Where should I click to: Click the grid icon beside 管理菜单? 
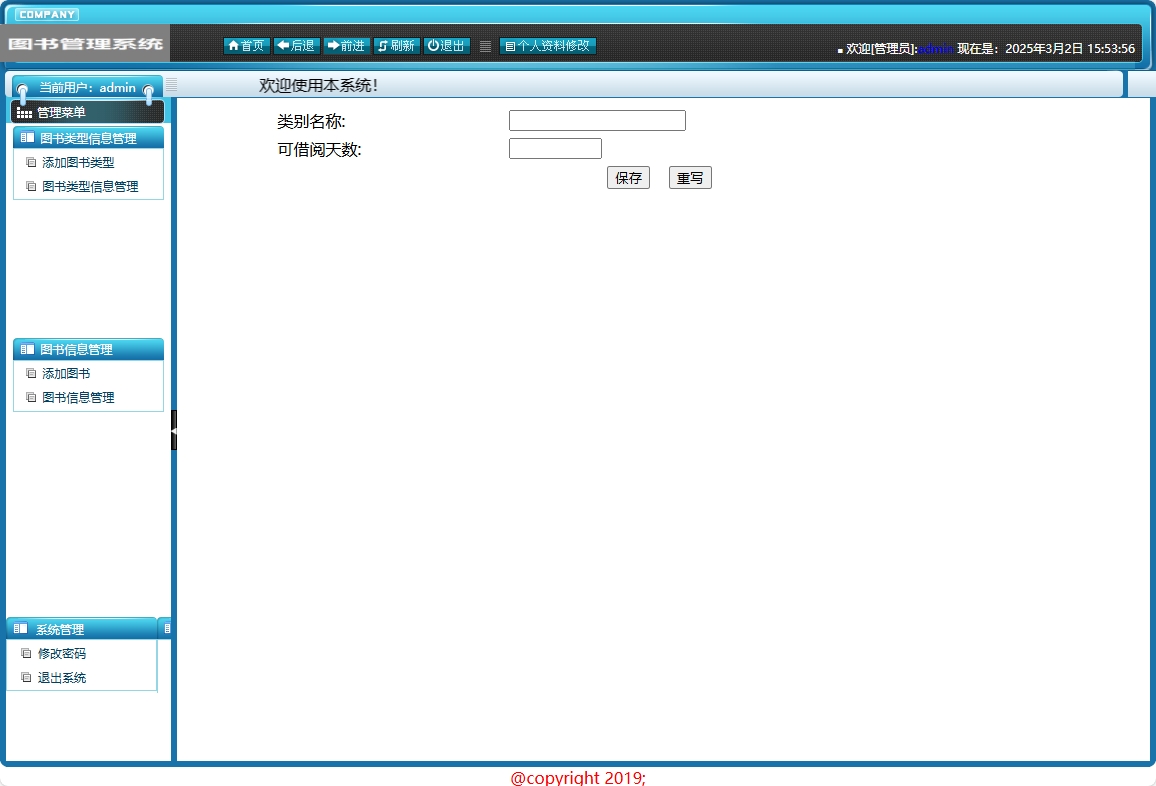[x=21, y=111]
